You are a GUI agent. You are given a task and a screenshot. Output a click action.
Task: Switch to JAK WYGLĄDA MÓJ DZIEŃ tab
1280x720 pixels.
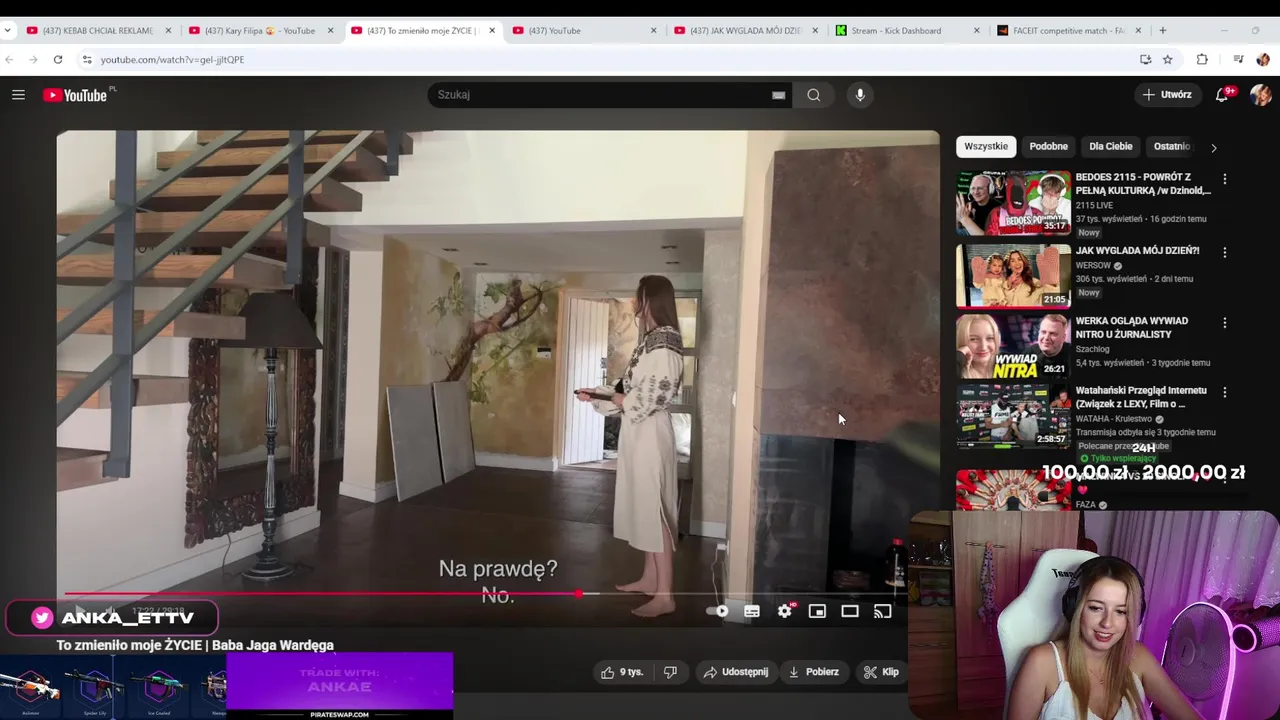coord(747,31)
